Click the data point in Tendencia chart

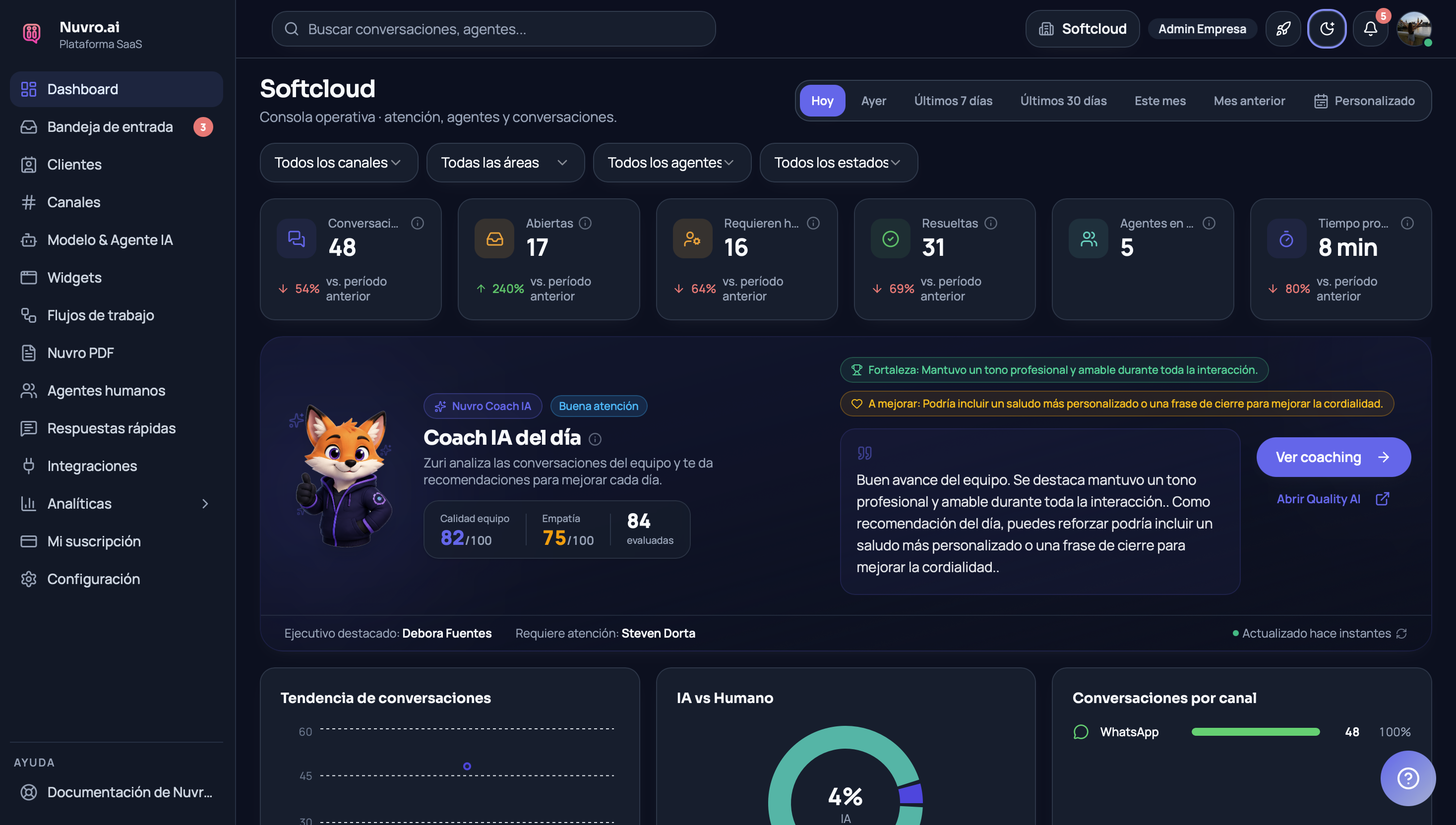(x=467, y=766)
